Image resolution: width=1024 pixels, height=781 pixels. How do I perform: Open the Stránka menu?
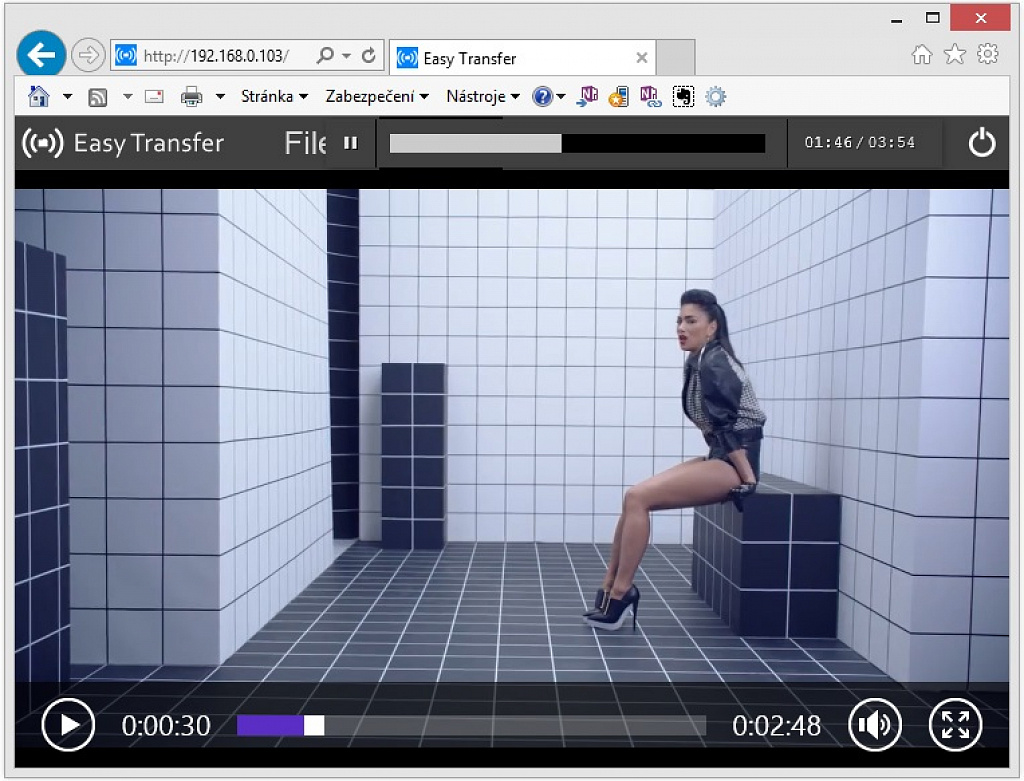tap(274, 97)
